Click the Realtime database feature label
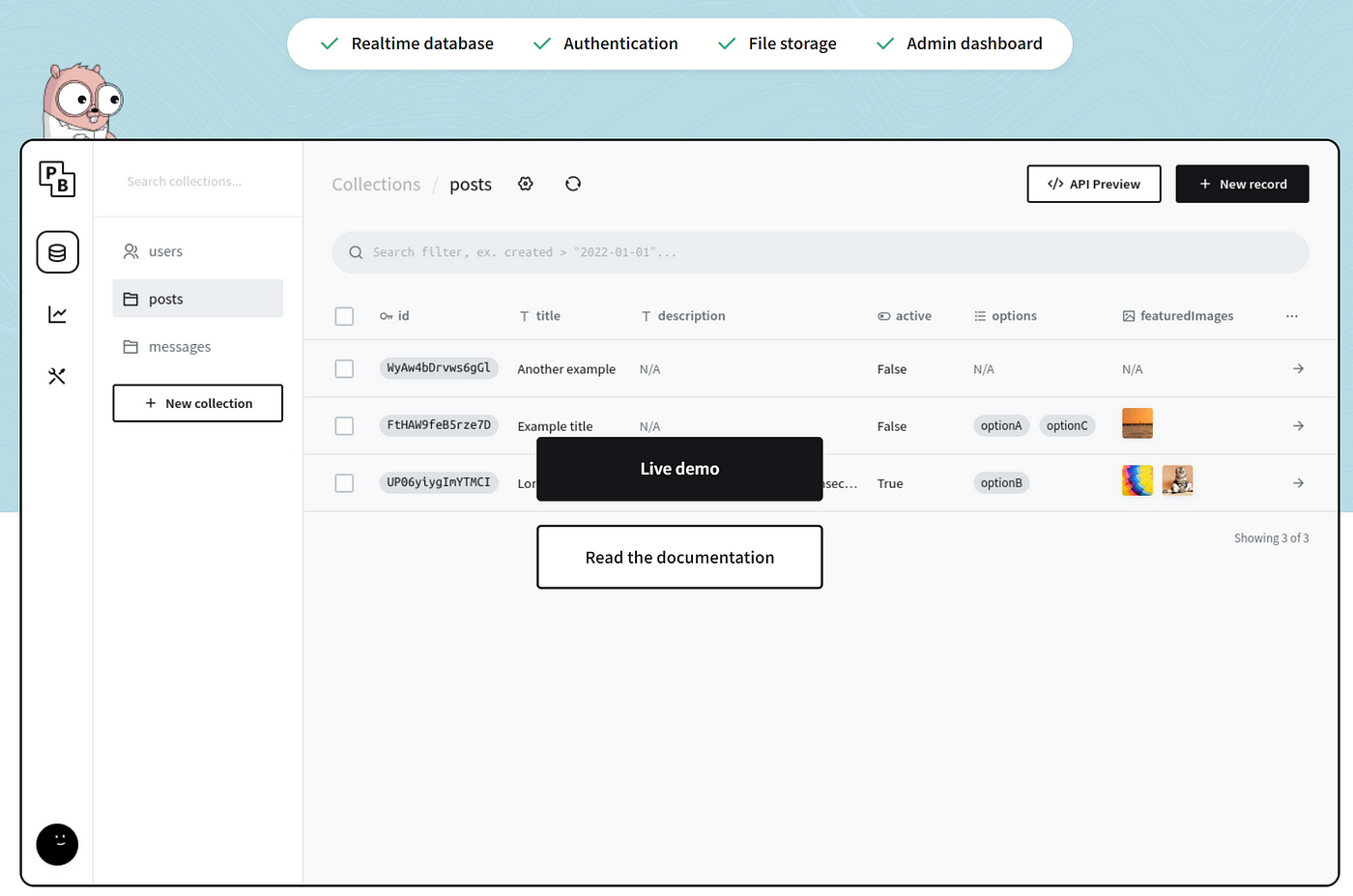1353x896 pixels. click(422, 43)
